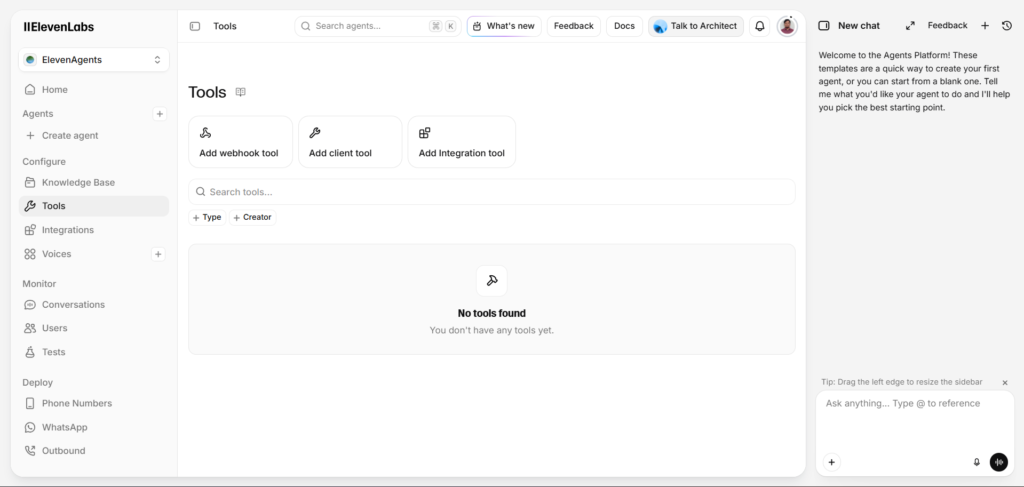
Task: Click Add webhook tool card
Action: [240, 142]
